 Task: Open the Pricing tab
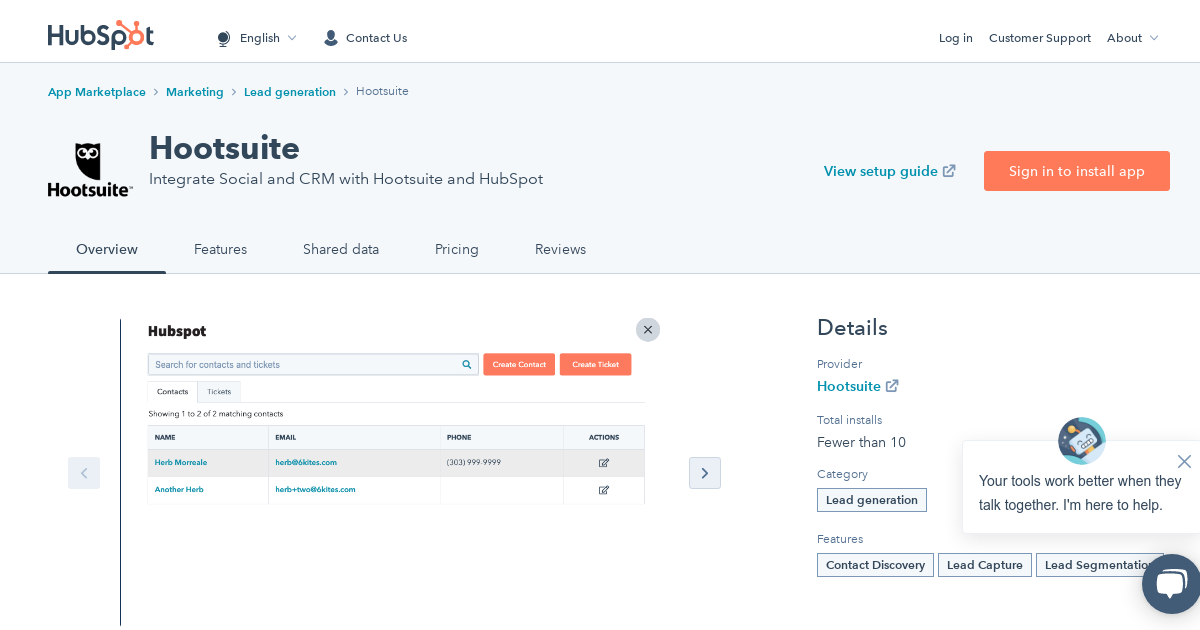pos(457,249)
